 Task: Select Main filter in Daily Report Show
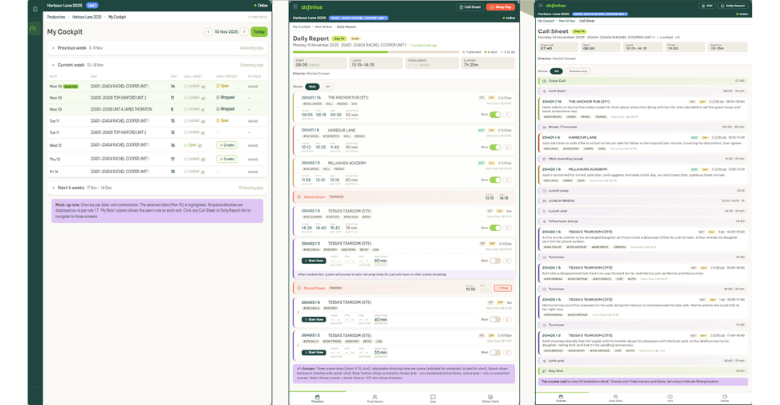click(x=312, y=87)
